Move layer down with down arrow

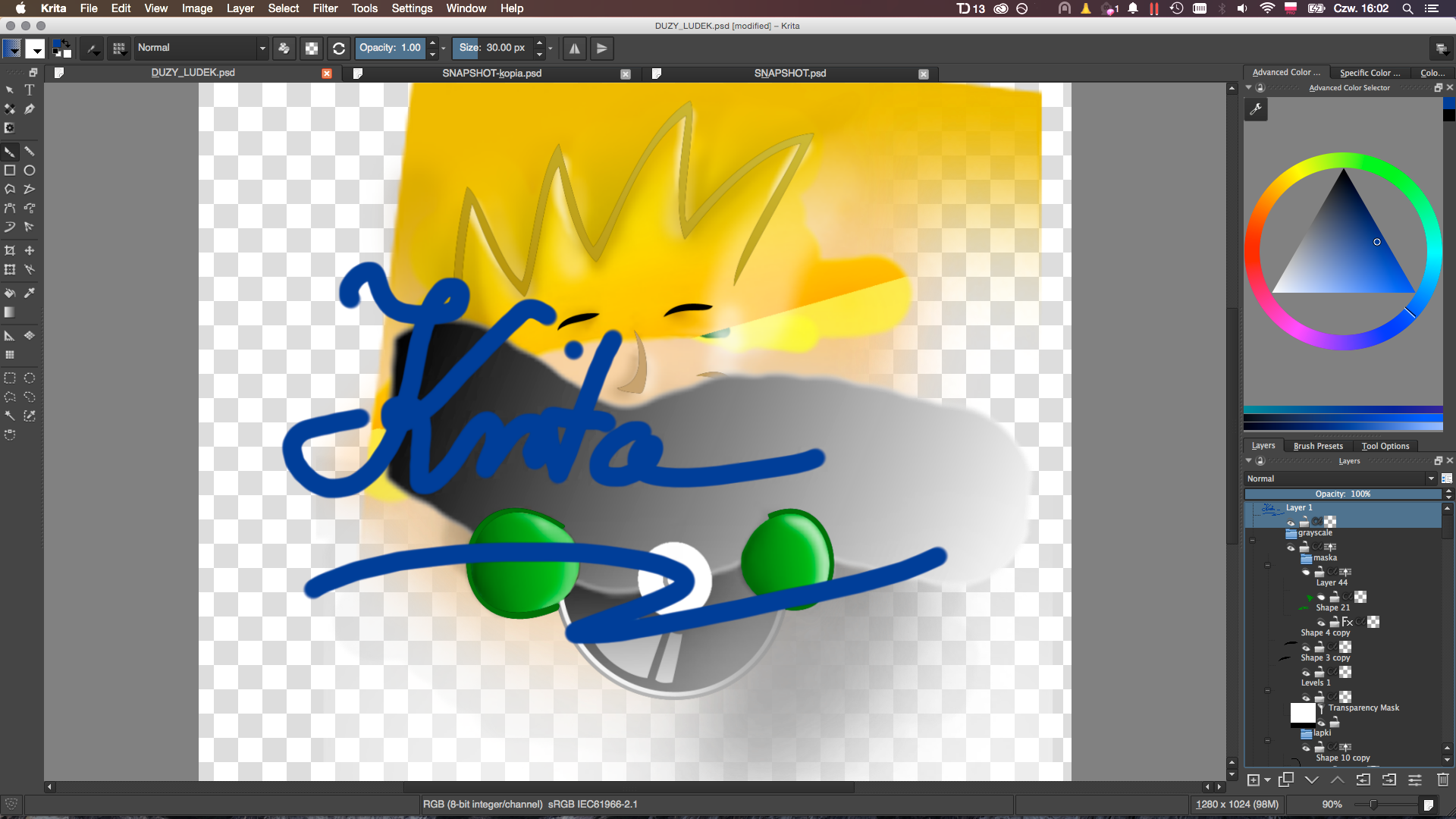coord(1312,780)
